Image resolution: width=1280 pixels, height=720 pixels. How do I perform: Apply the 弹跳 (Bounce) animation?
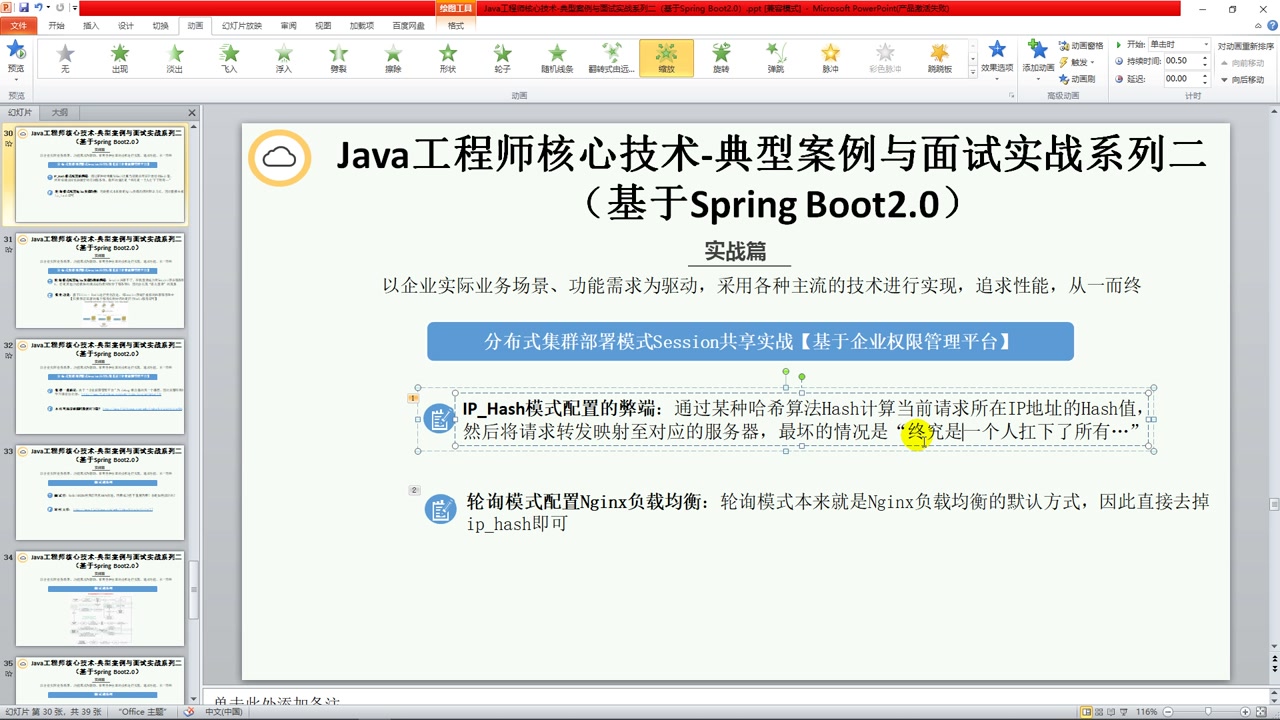click(x=776, y=58)
